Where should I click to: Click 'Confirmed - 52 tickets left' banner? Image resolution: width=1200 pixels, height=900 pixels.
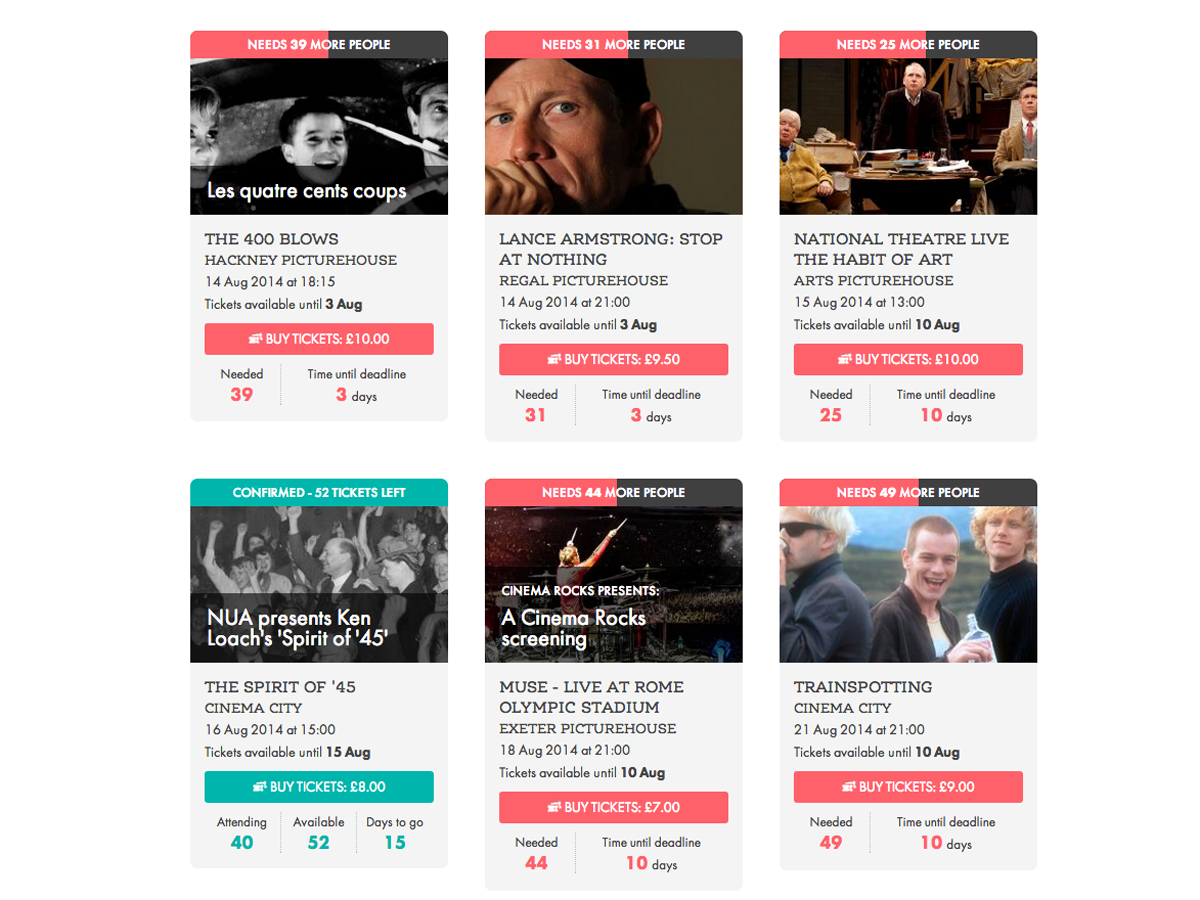pos(319,492)
